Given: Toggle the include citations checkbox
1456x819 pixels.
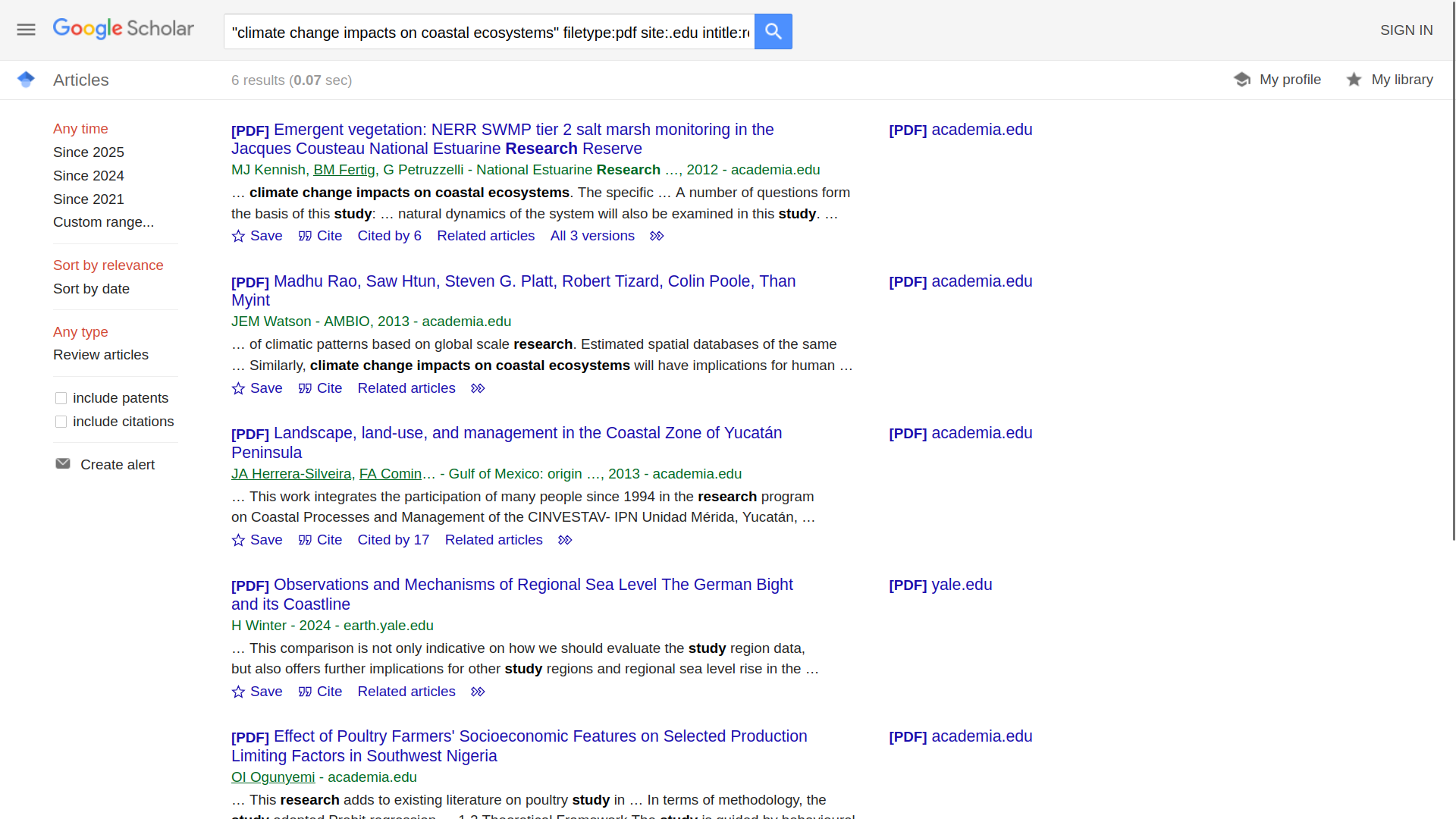Looking at the screenshot, I should [x=61, y=422].
